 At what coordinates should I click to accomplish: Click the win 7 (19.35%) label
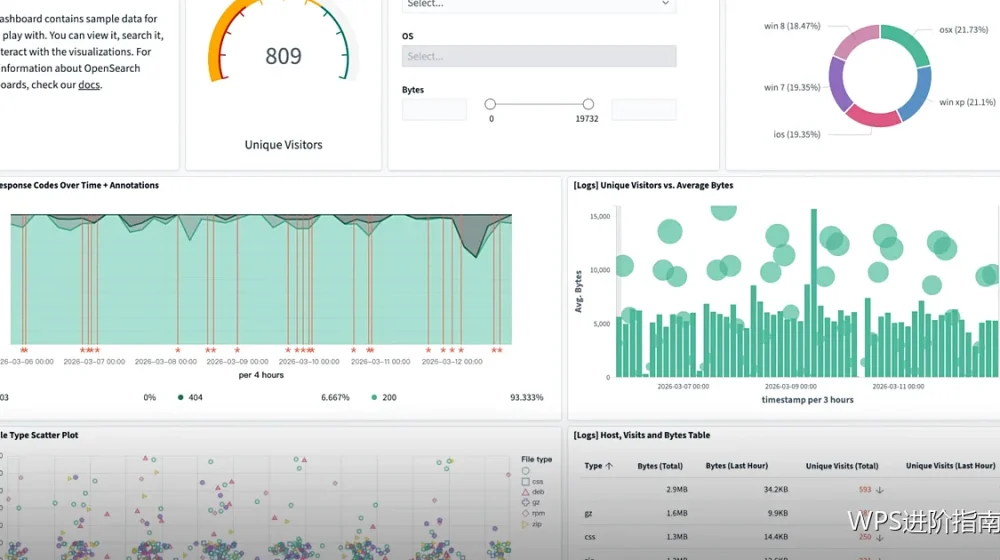tap(792, 87)
